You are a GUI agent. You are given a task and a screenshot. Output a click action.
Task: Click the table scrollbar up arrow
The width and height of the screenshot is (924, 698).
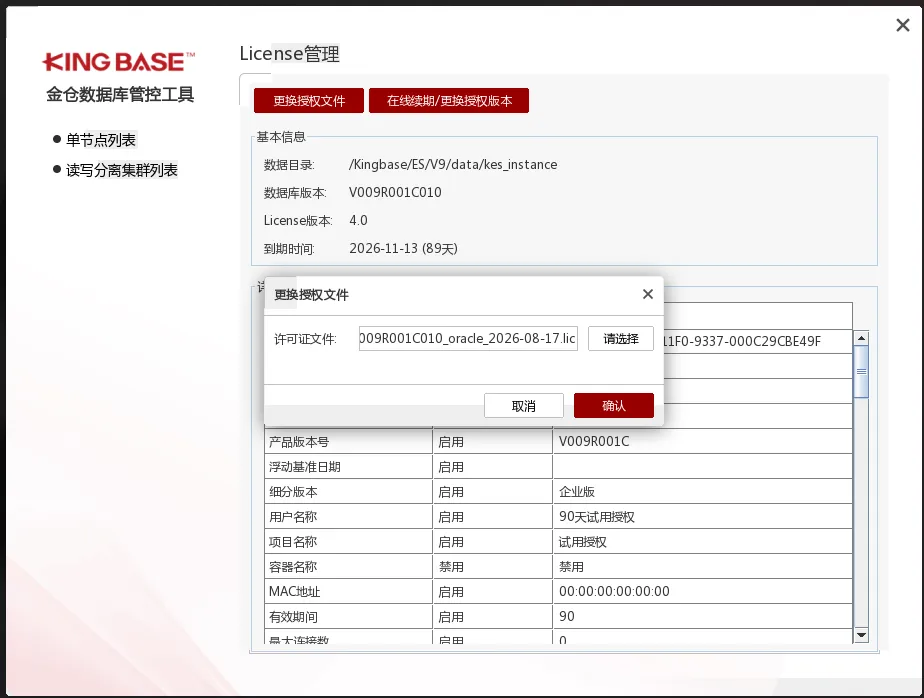[x=861, y=338]
